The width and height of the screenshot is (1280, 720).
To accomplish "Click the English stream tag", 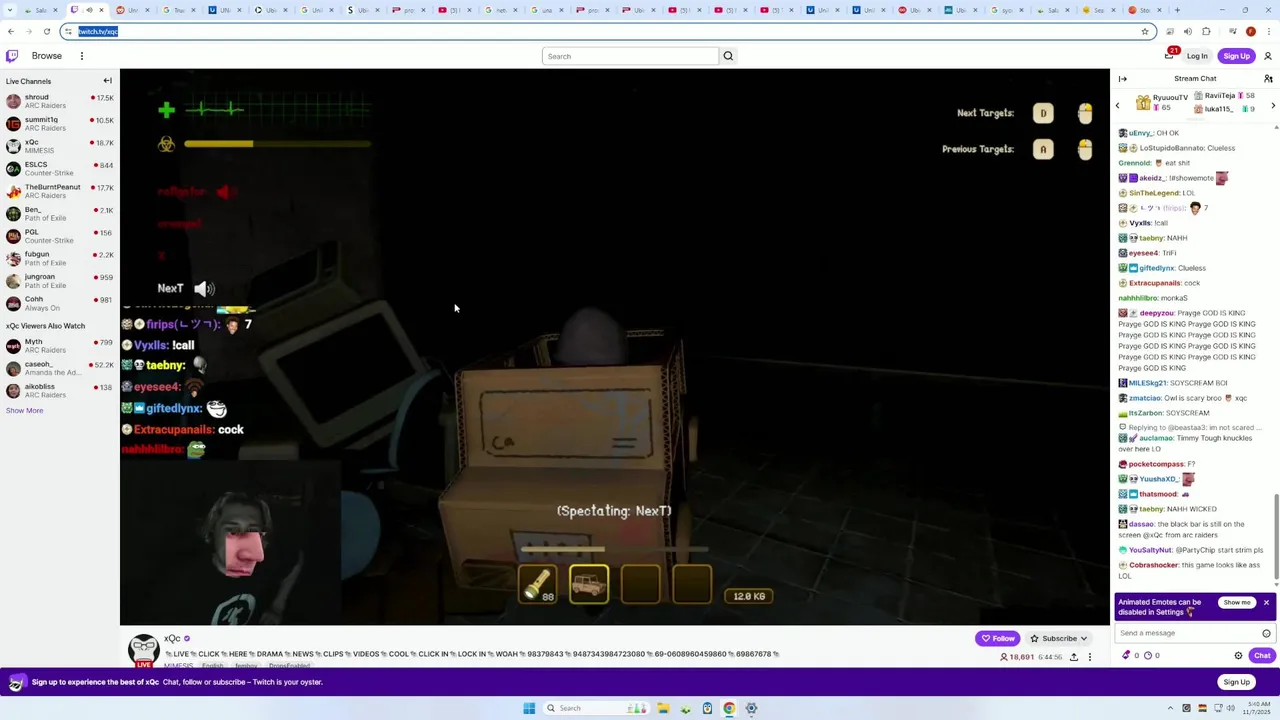I will [x=213, y=666].
